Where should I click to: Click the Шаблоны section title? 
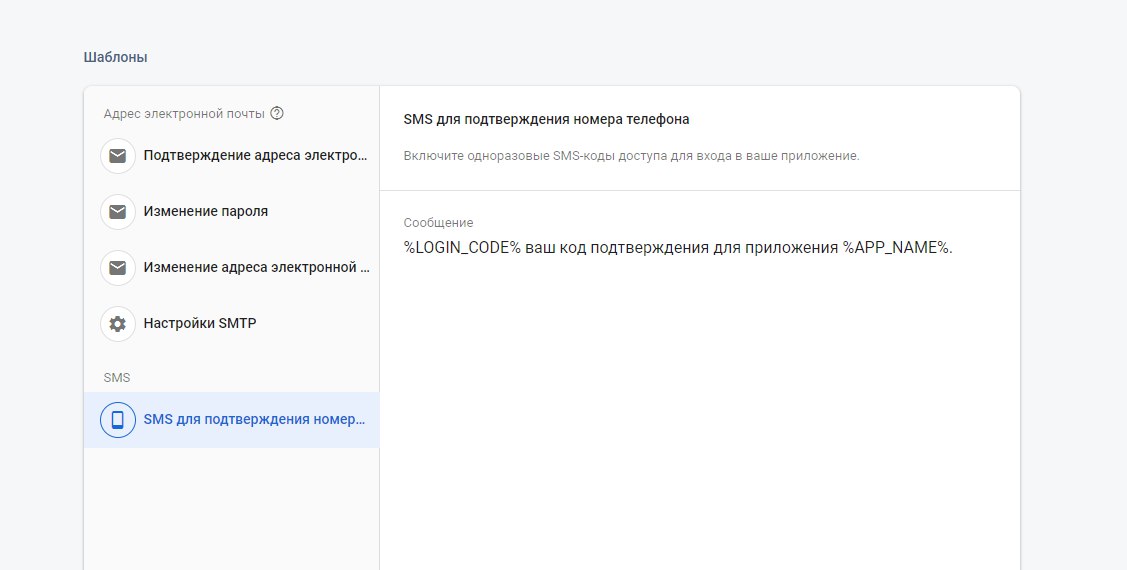pos(116,58)
